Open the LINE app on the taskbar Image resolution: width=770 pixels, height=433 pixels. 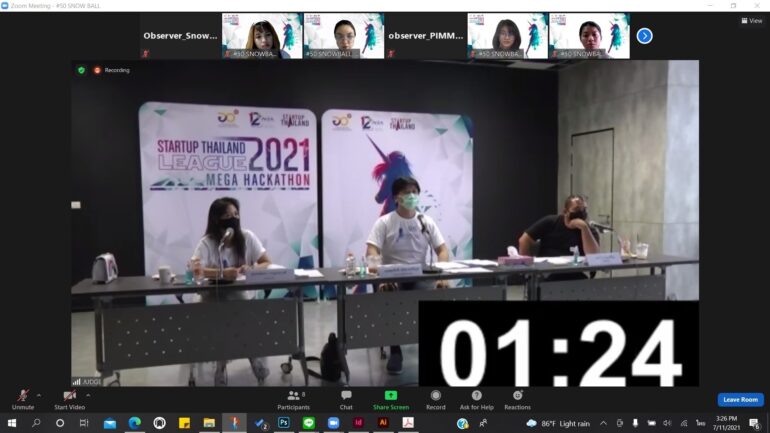[308, 423]
